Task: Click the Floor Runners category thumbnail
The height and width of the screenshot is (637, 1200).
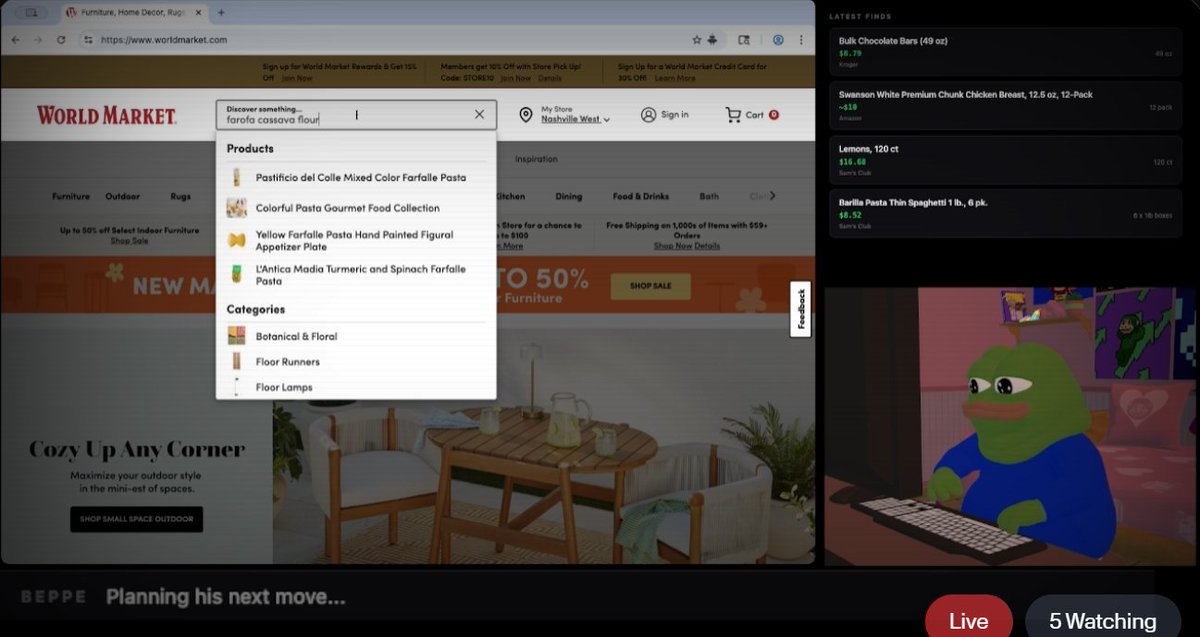Action: pos(237,362)
